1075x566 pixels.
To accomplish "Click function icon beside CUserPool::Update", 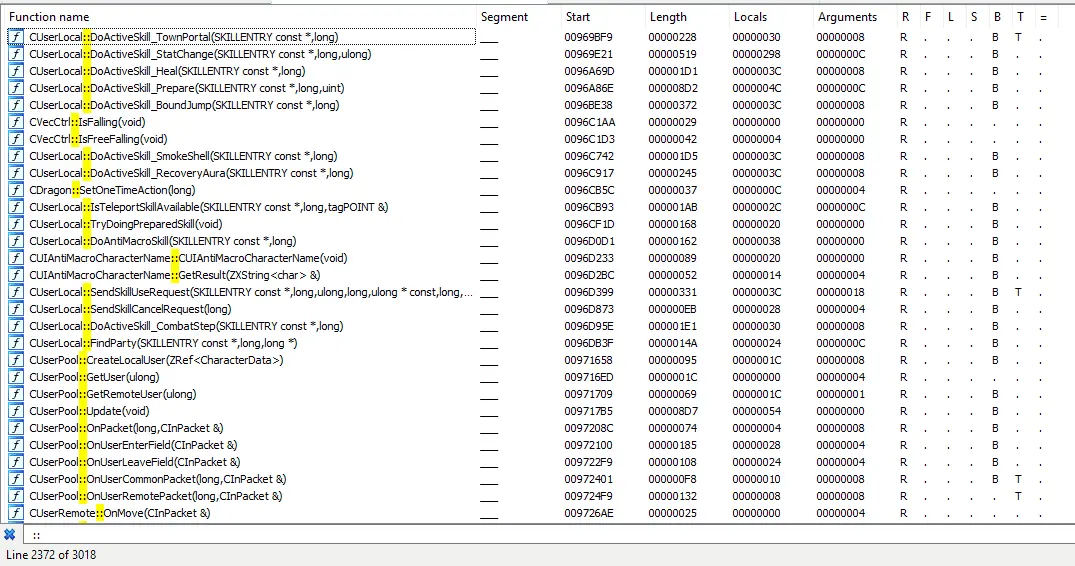I will click(x=15, y=411).
